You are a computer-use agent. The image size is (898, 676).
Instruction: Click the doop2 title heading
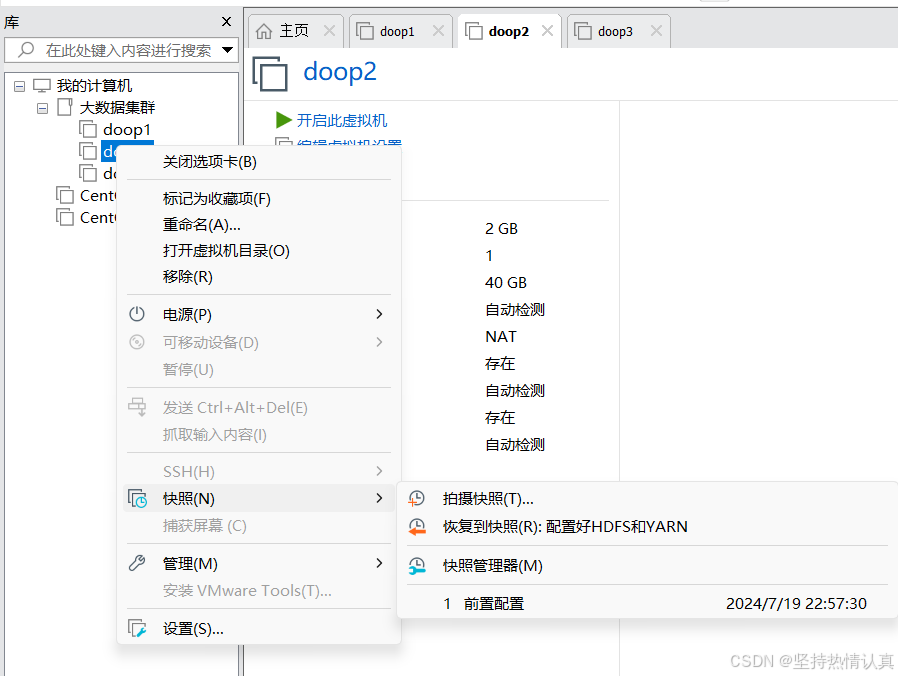(340, 72)
